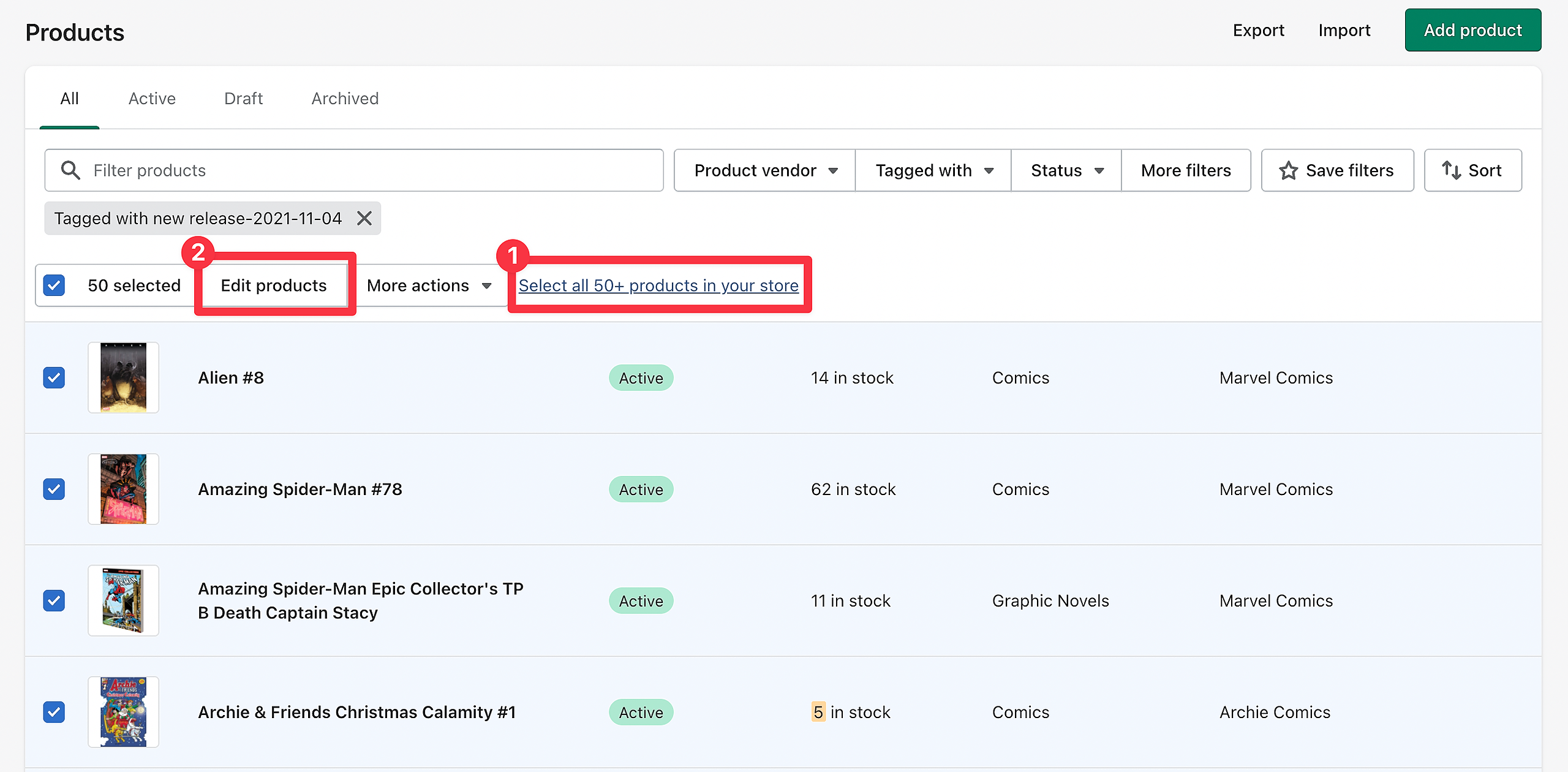The height and width of the screenshot is (772, 1568).
Task: Click the sort arrows icon
Action: (1452, 170)
